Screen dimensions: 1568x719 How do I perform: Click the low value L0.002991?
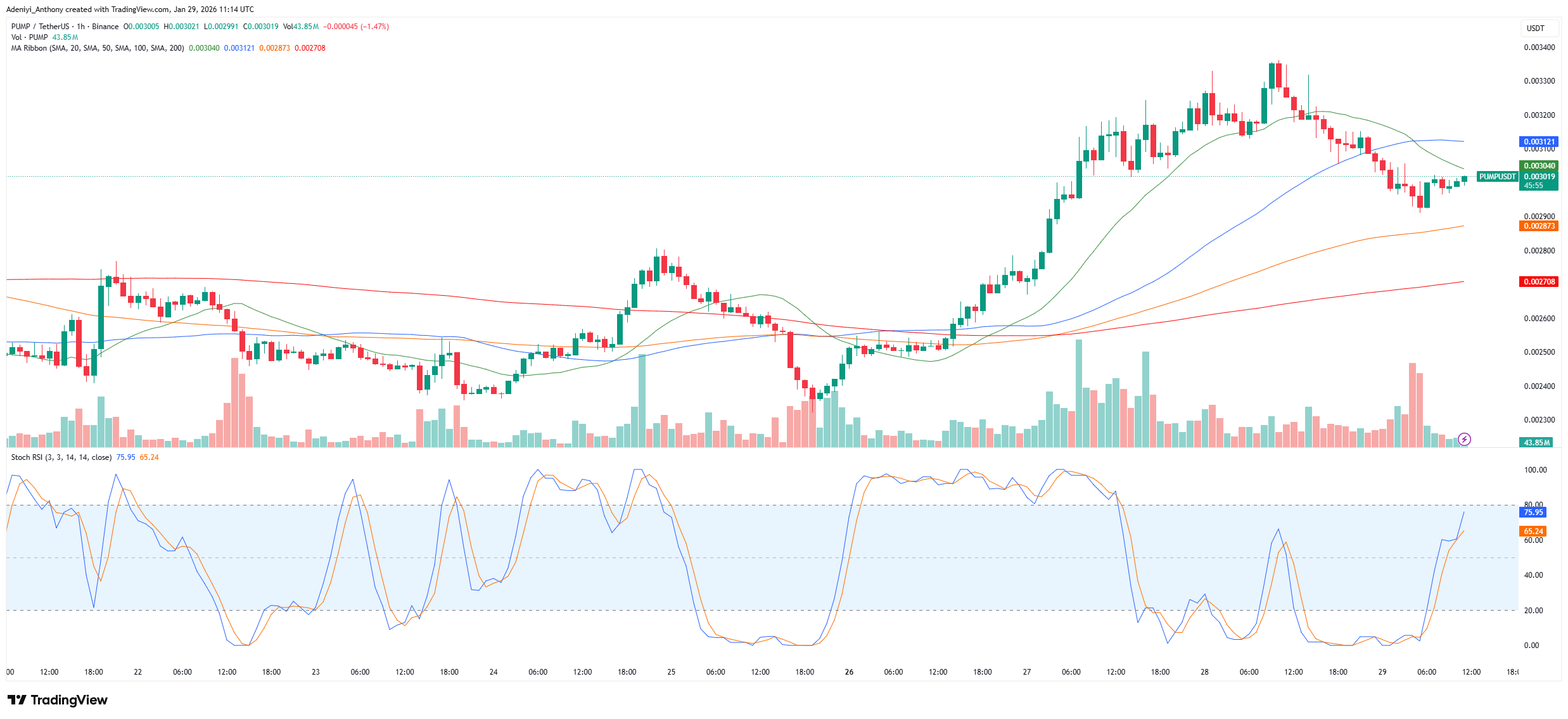click(221, 27)
